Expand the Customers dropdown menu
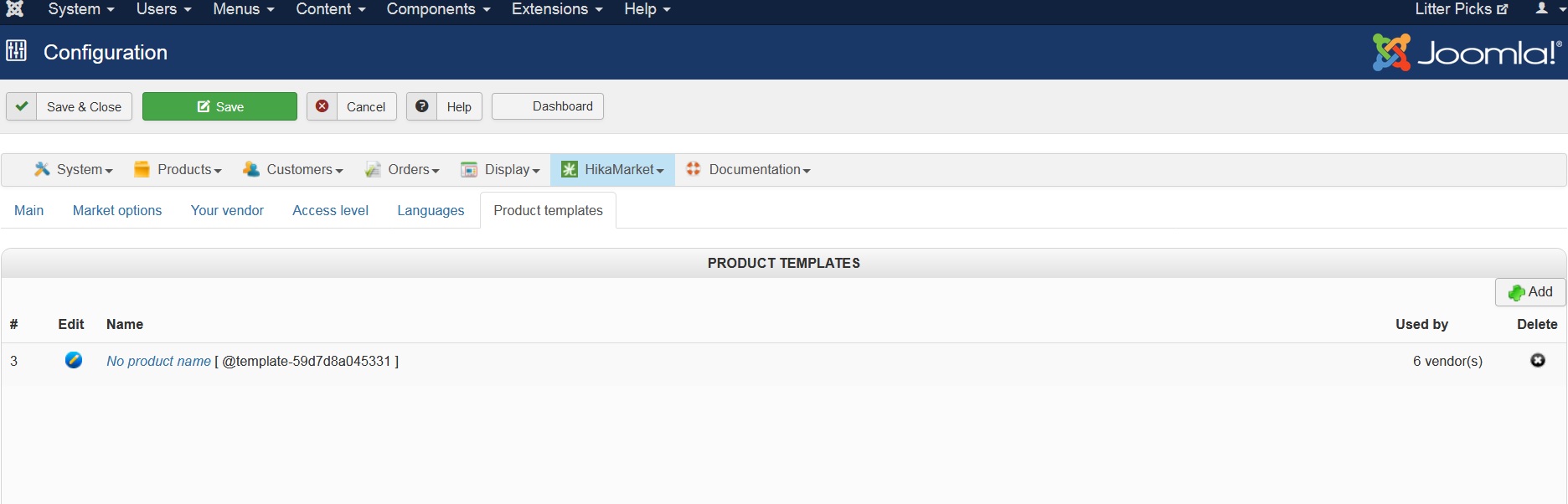The image size is (1568, 504). coord(293,170)
